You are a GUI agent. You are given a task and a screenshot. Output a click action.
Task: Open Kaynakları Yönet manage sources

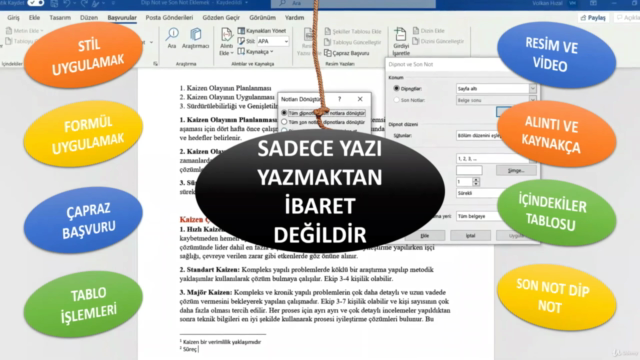tap(262, 31)
